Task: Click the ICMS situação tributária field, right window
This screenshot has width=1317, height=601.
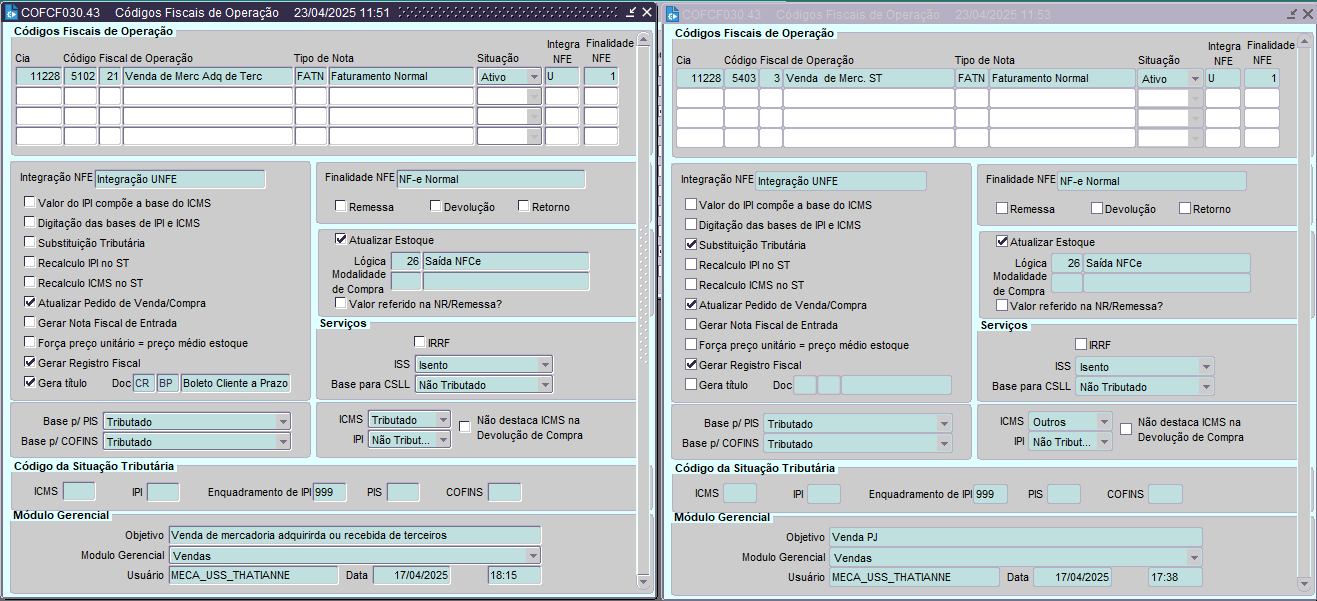Action: click(740, 494)
